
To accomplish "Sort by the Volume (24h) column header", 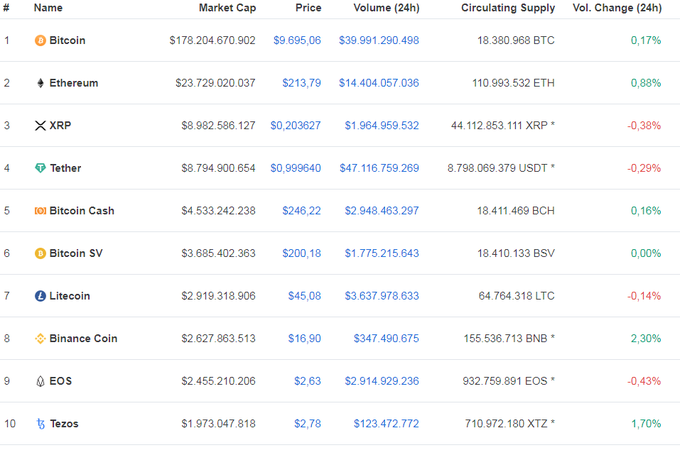I will (386, 8).
